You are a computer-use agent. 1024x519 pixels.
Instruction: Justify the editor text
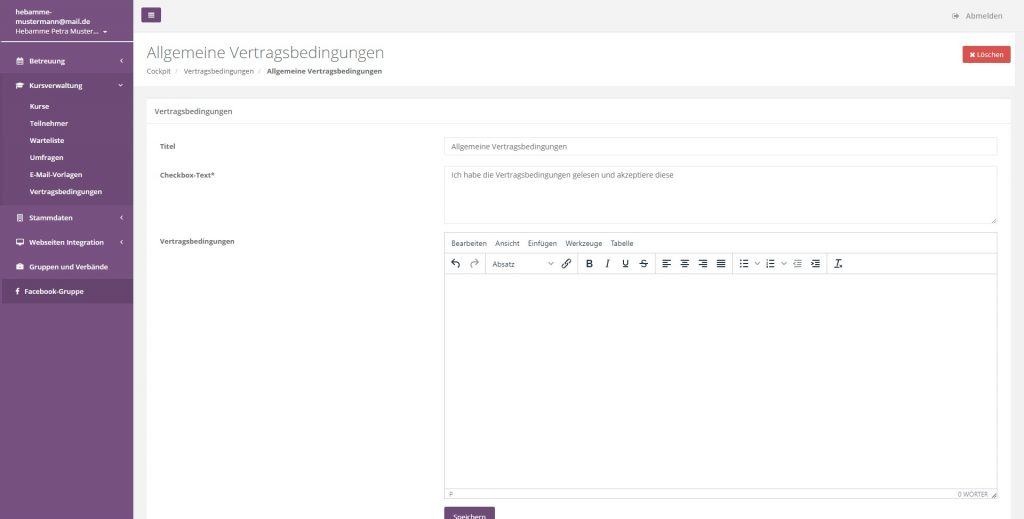pos(721,264)
